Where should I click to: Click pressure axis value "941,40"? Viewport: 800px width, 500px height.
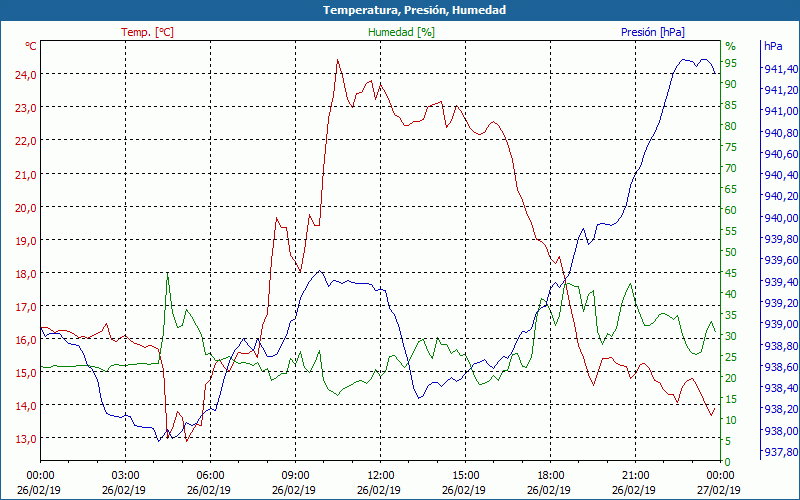pyautogui.click(x=781, y=69)
